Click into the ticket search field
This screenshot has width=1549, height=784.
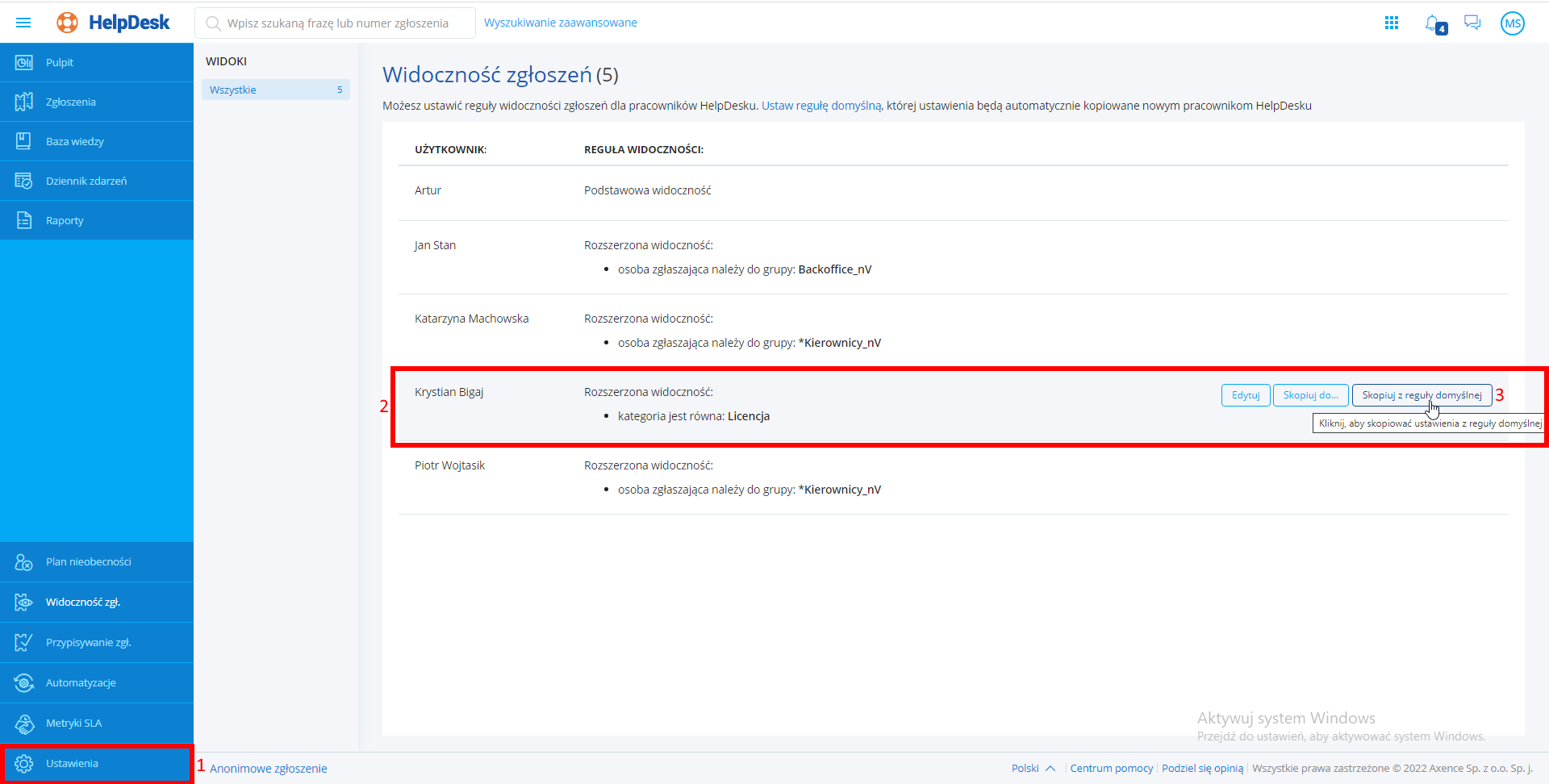pyautogui.click(x=339, y=23)
